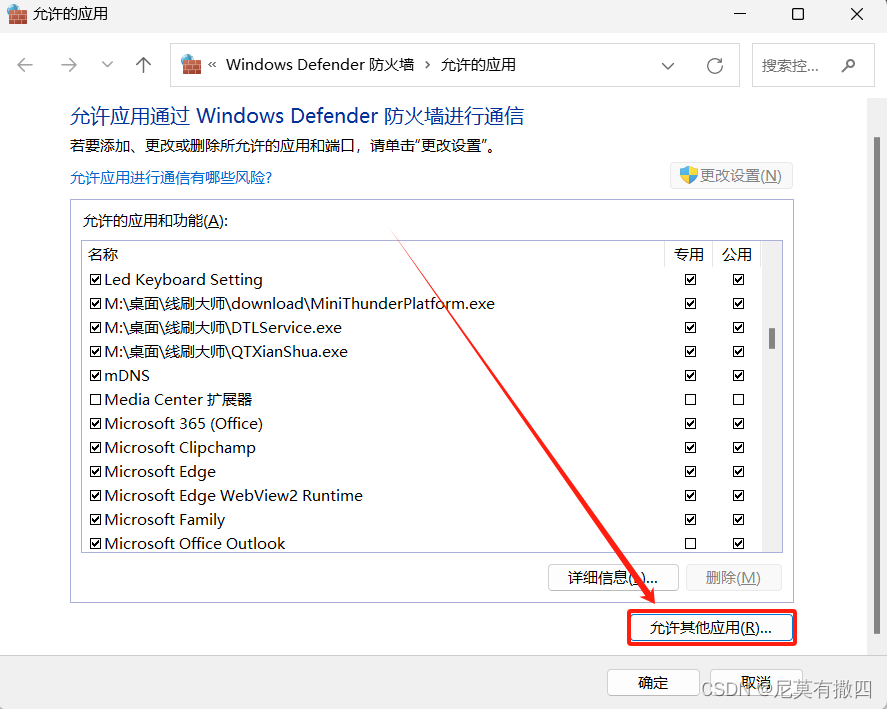
Task: Uncheck 专用 for mDNS
Action: 690,375
